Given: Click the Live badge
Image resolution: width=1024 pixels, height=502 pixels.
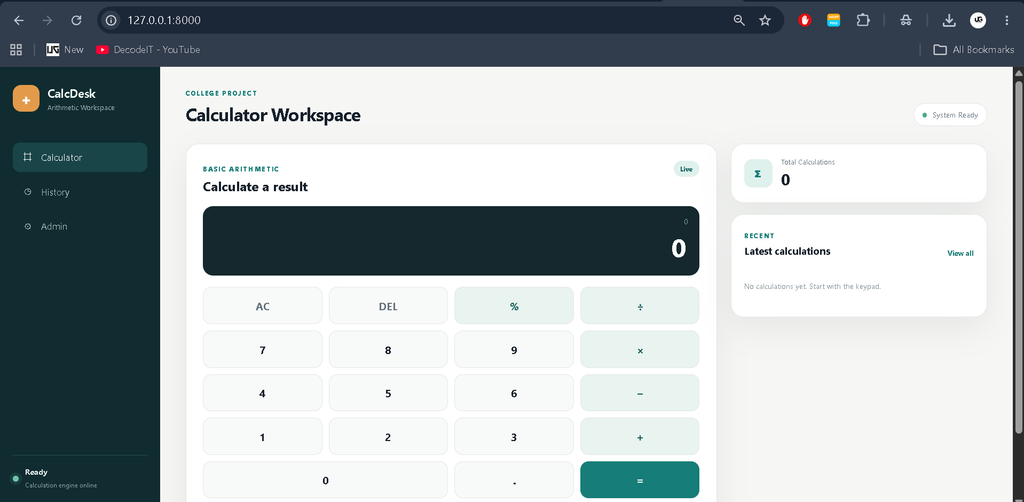Looking at the screenshot, I should (x=686, y=169).
